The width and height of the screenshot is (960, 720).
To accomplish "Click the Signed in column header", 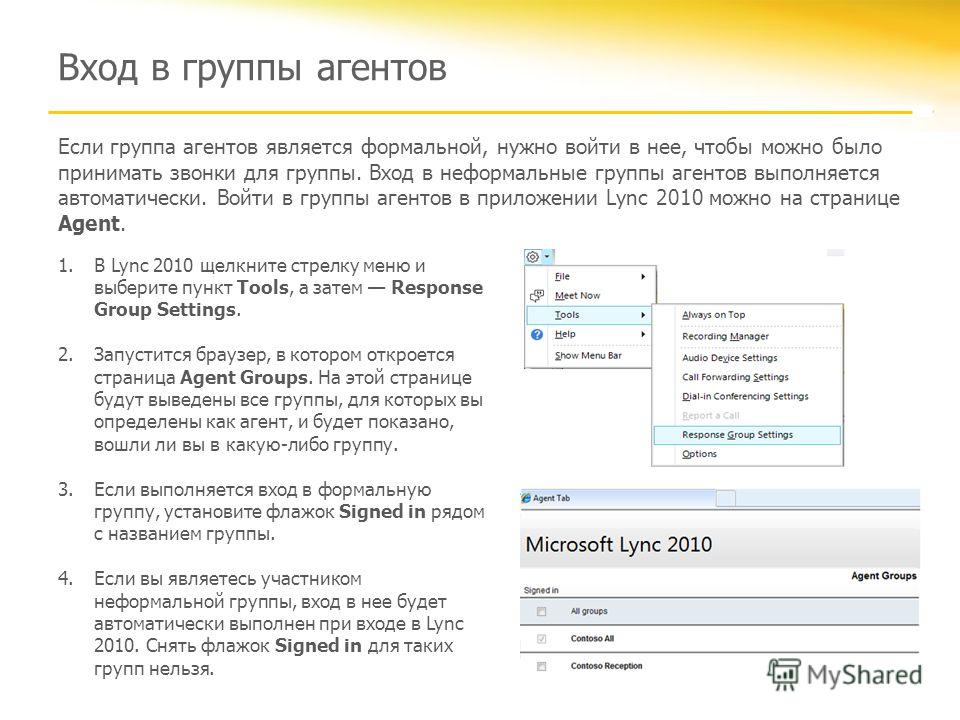I will coord(541,590).
